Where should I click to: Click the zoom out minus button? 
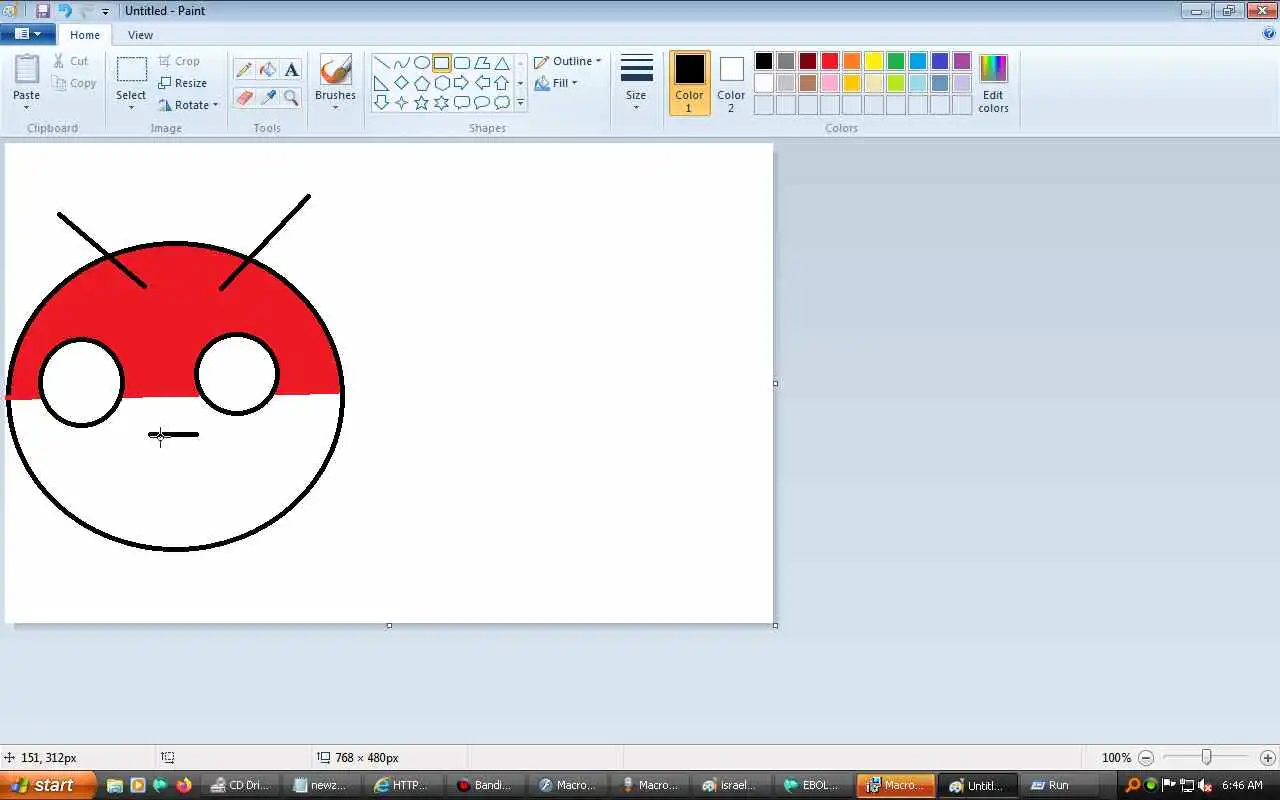tap(1146, 758)
